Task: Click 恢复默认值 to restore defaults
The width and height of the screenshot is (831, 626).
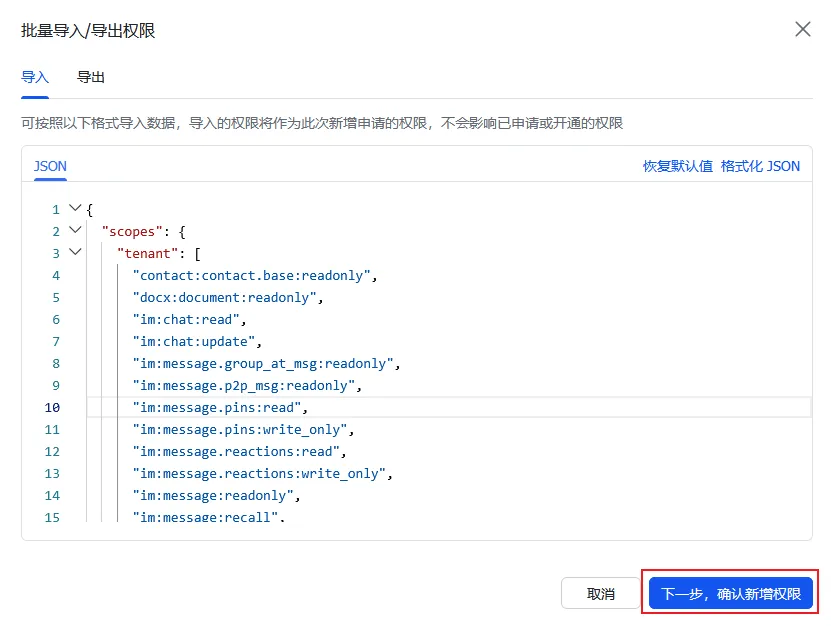Action: (x=678, y=166)
